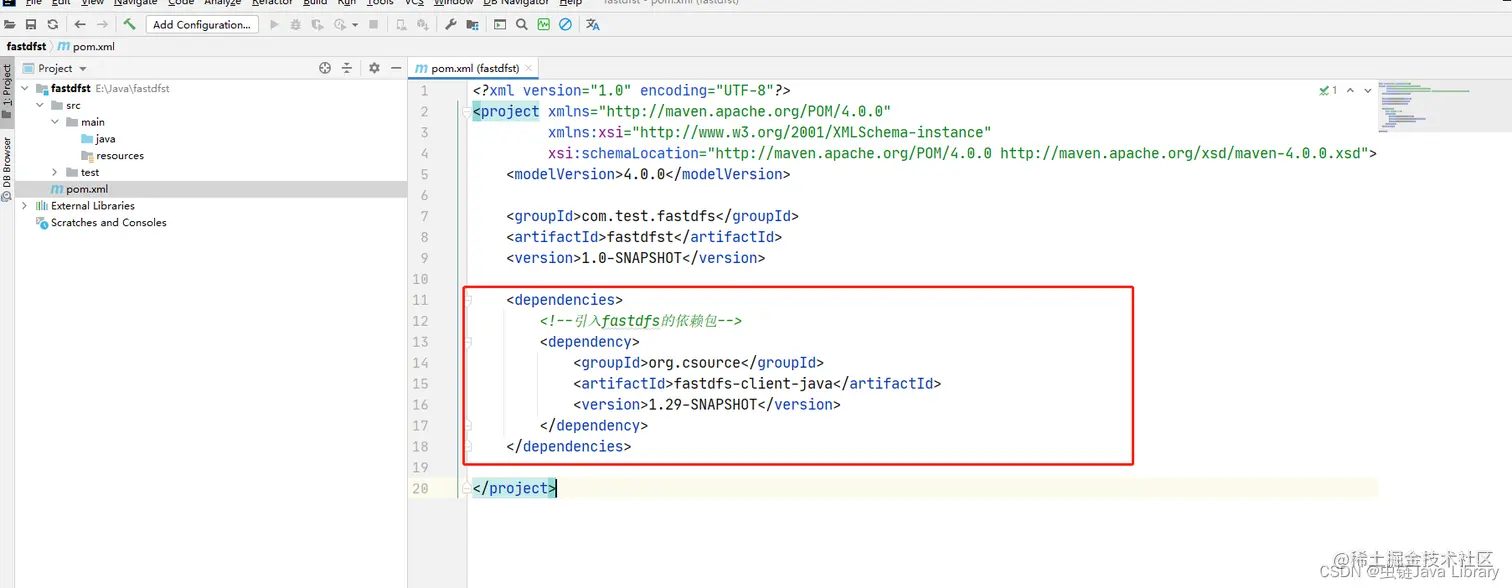Click the Stop square icon in the toolbar
The image size is (1512, 588).
tap(373, 24)
